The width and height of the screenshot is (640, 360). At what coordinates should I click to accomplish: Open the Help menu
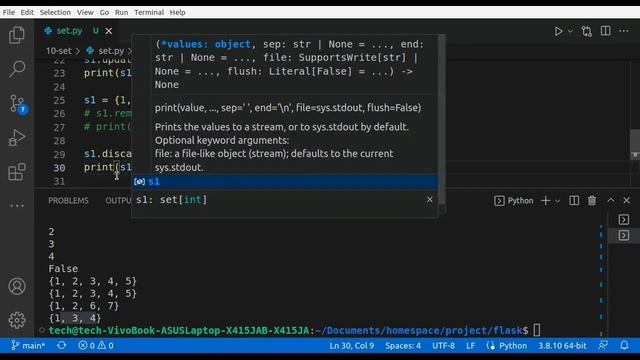(x=178, y=12)
